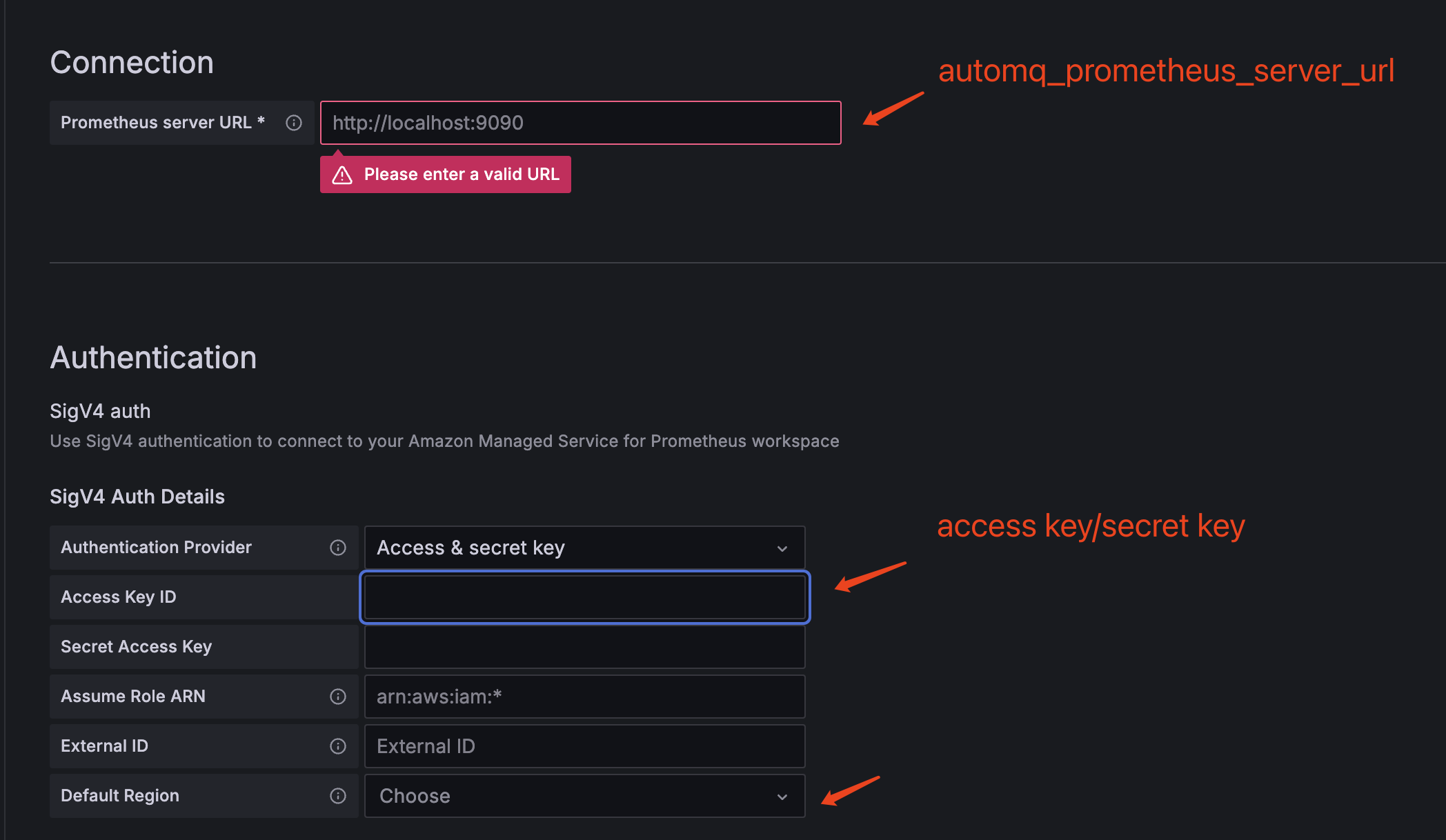The width and height of the screenshot is (1446, 840).
Task: Click the Access Key ID label
Action: 119,597
